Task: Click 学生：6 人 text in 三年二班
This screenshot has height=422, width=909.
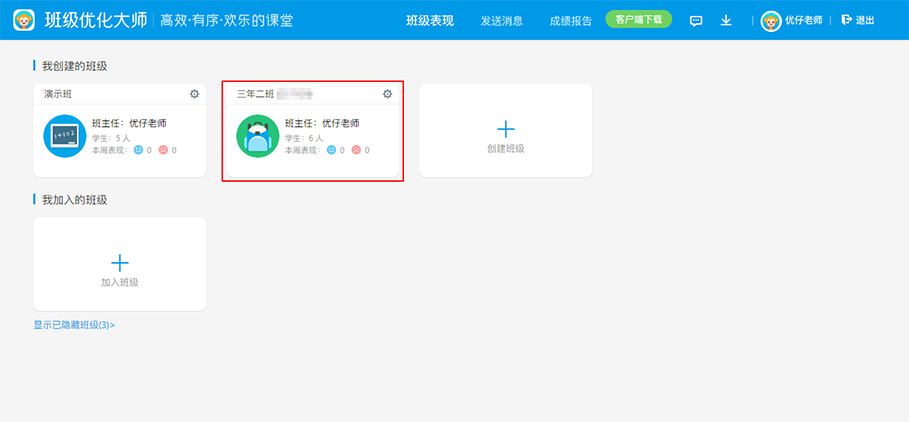Action: click(304, 138)
